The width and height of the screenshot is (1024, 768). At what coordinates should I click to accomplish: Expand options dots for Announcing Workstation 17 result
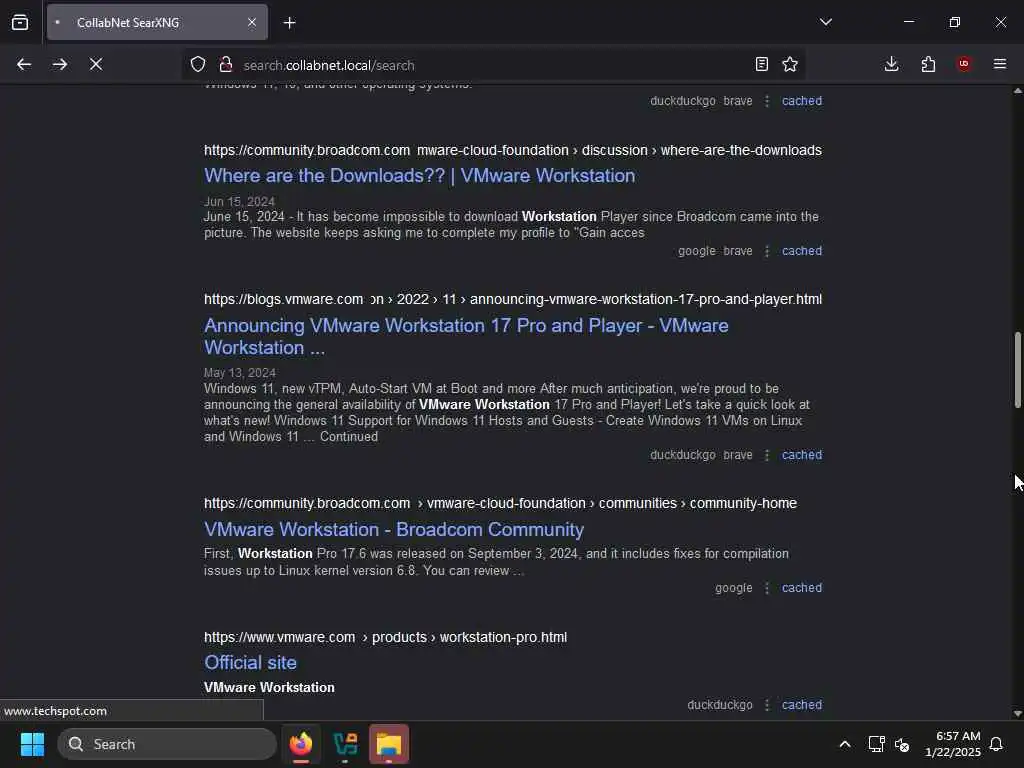click(x=767, y=455)
